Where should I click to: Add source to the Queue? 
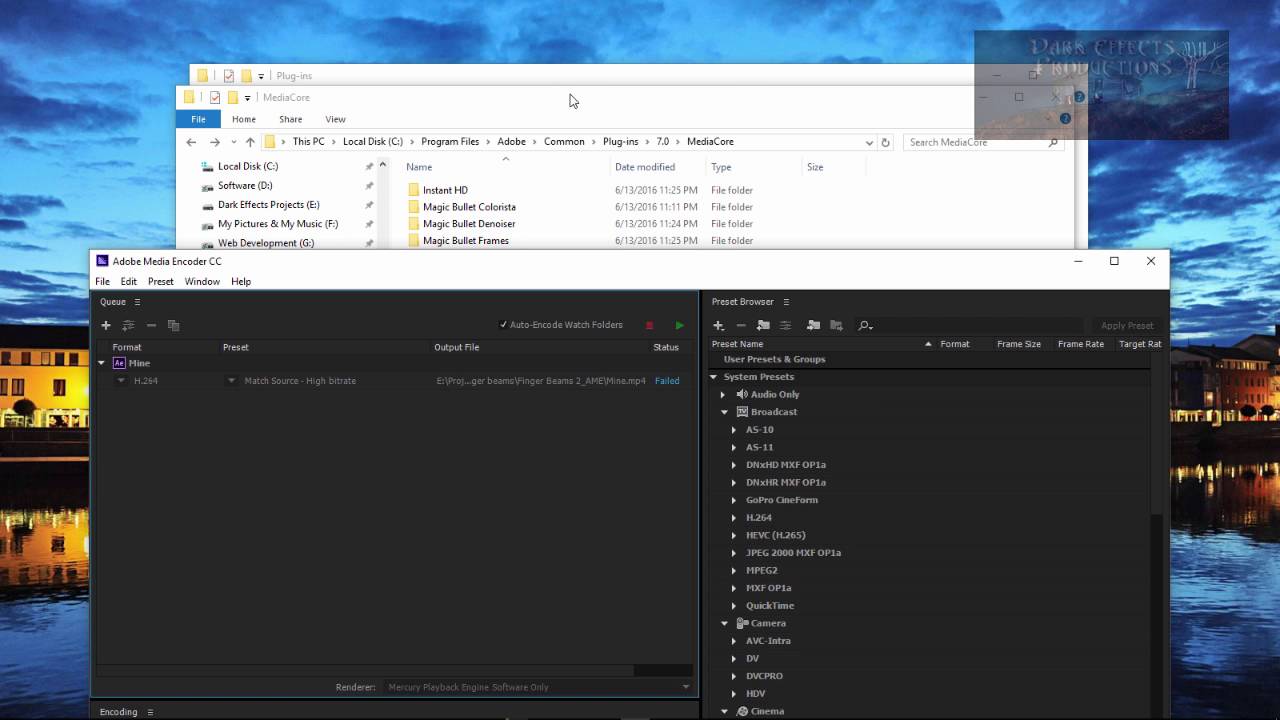coord(106,325)
